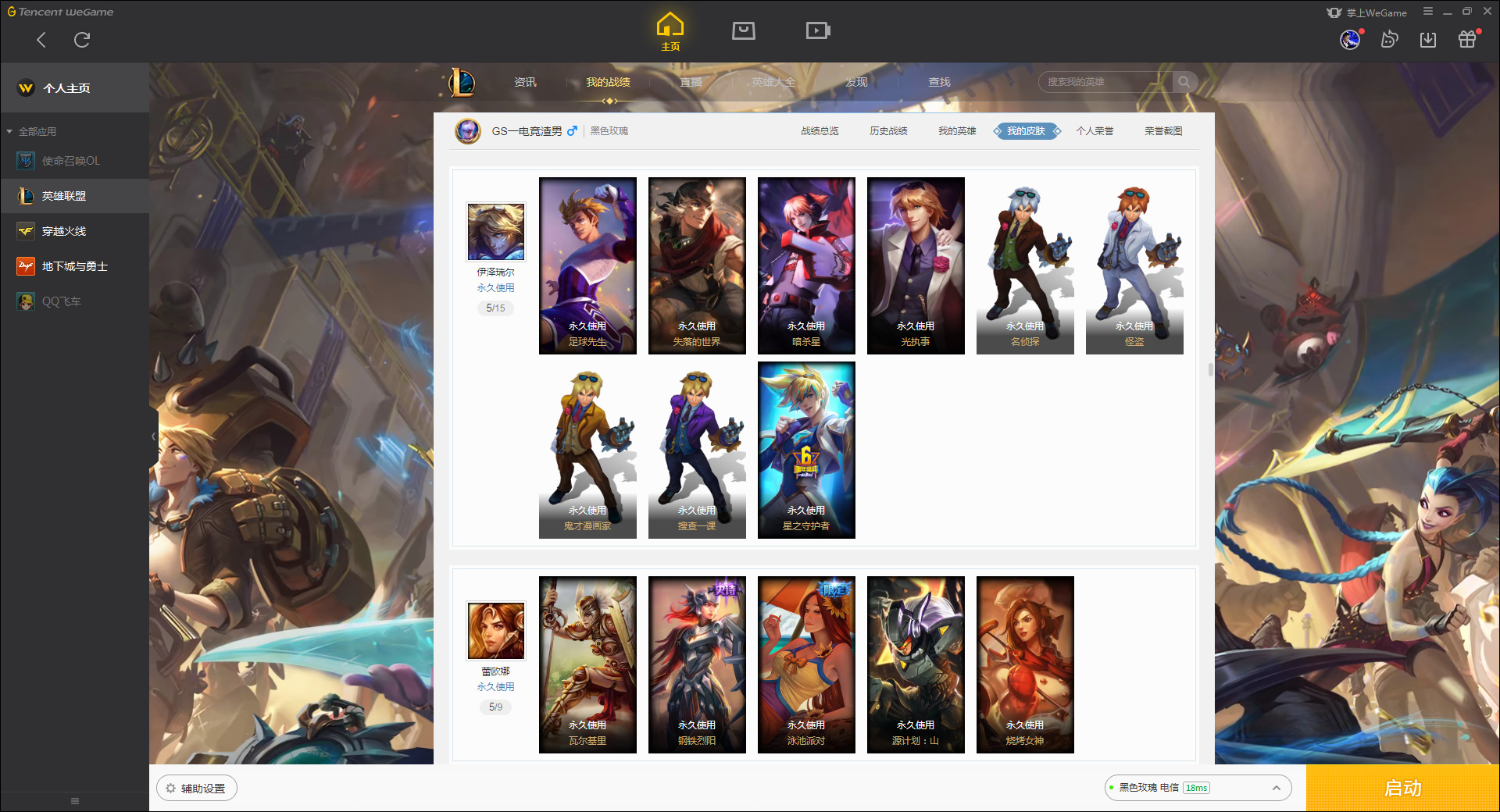Click the 搜索我的英雄 search field
The height and width of the screenshot is (812, 1500).
[x=1105, y=82]
